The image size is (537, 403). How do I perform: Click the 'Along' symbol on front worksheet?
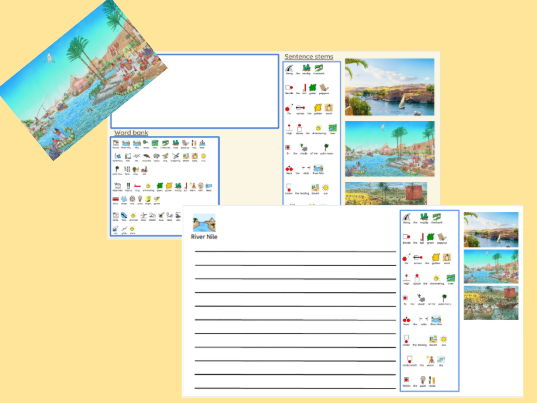coord(407,217)
